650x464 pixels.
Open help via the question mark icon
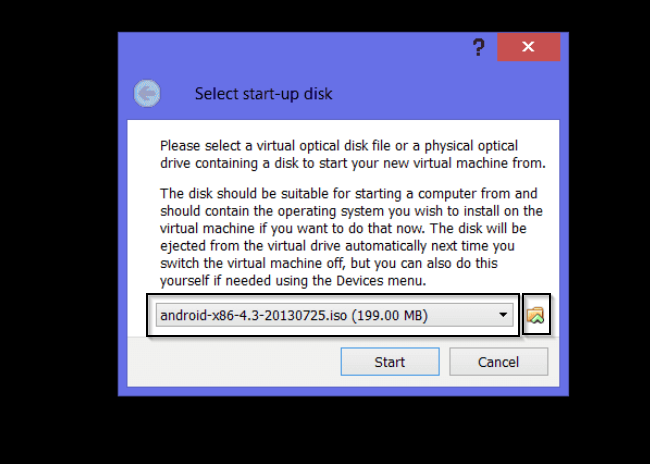479,47
